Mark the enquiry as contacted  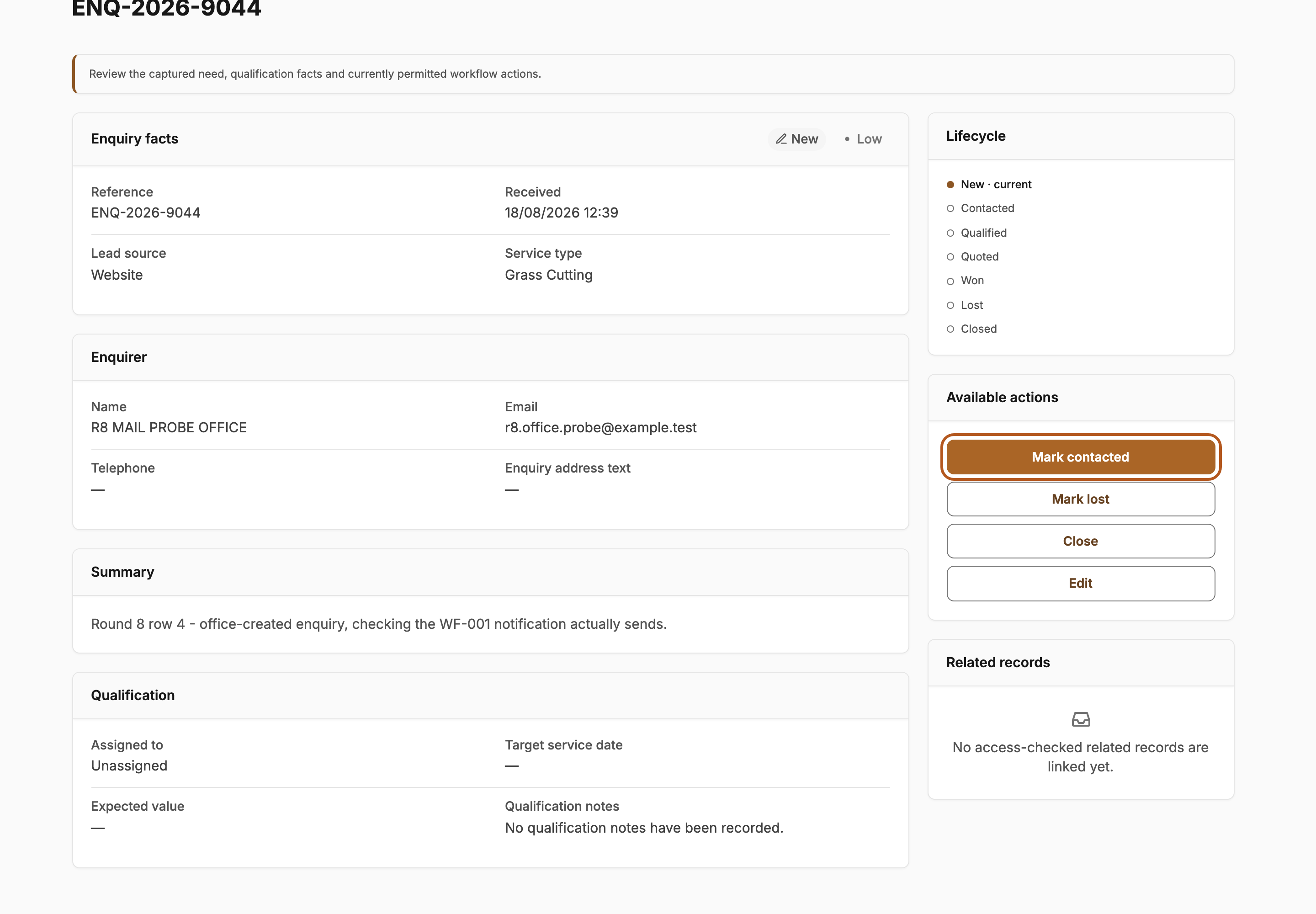pyautogui.click(x=1081, y=457)
